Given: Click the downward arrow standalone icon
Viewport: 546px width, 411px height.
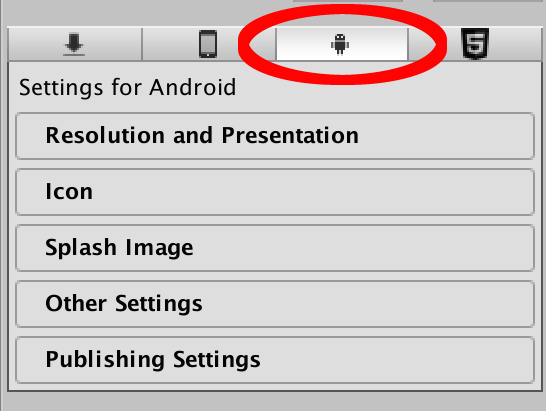Looking at the screenshot, I should tap(74, 44).
